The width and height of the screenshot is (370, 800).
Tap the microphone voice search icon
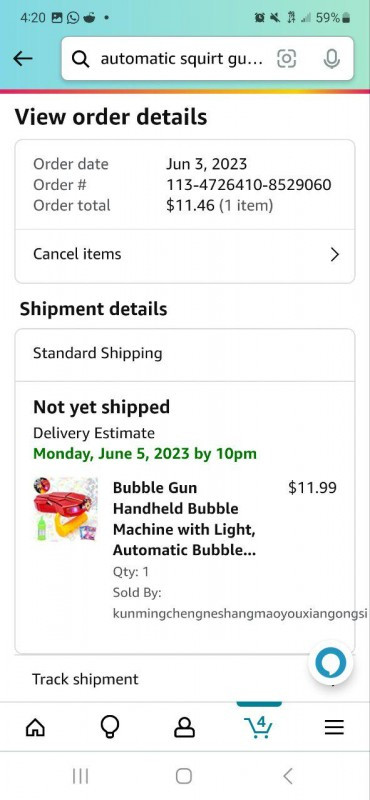click(x=332, y=59)
